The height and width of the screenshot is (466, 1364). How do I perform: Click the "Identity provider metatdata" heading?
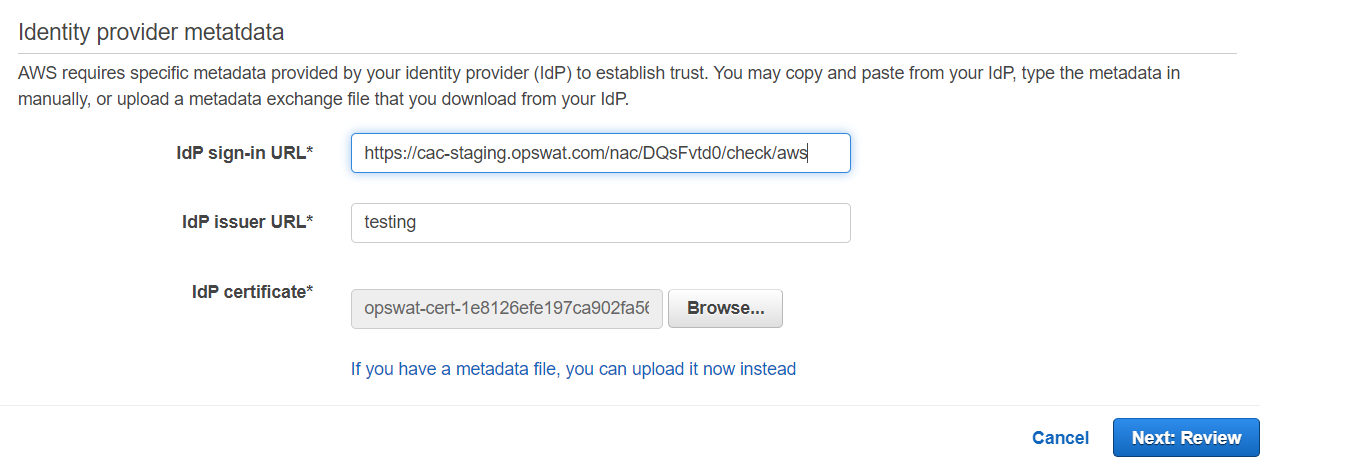tap(151, 32)
